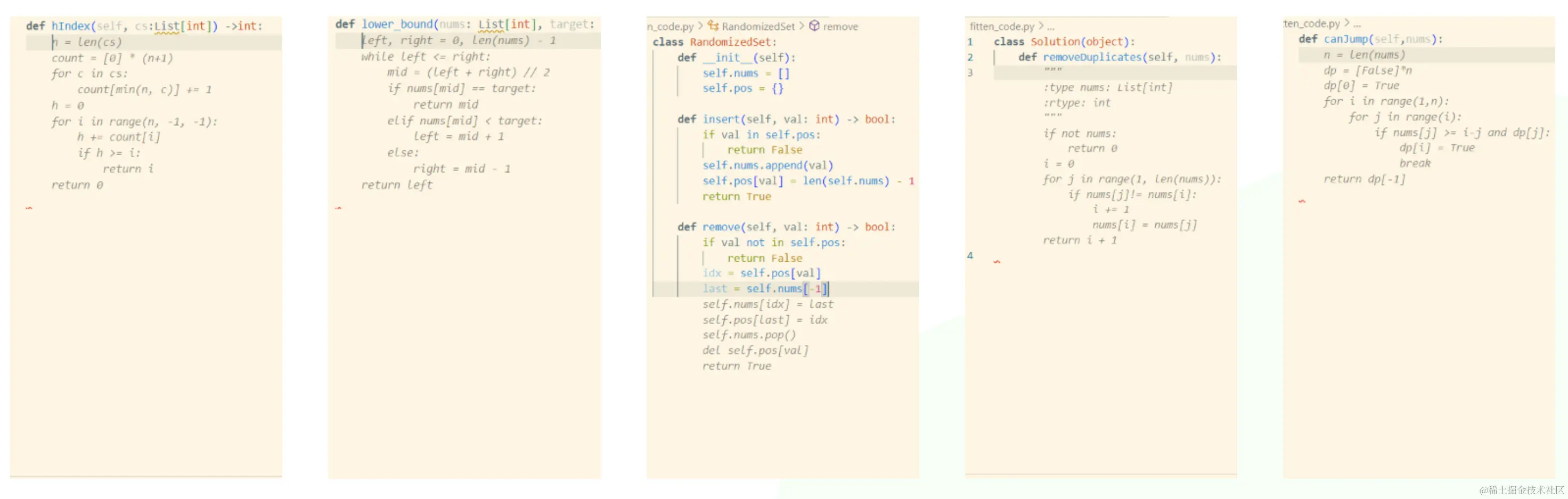Click the 'return dp[-1]' line
This screenshot has height=499, width=1568.
pos(1364,179)
